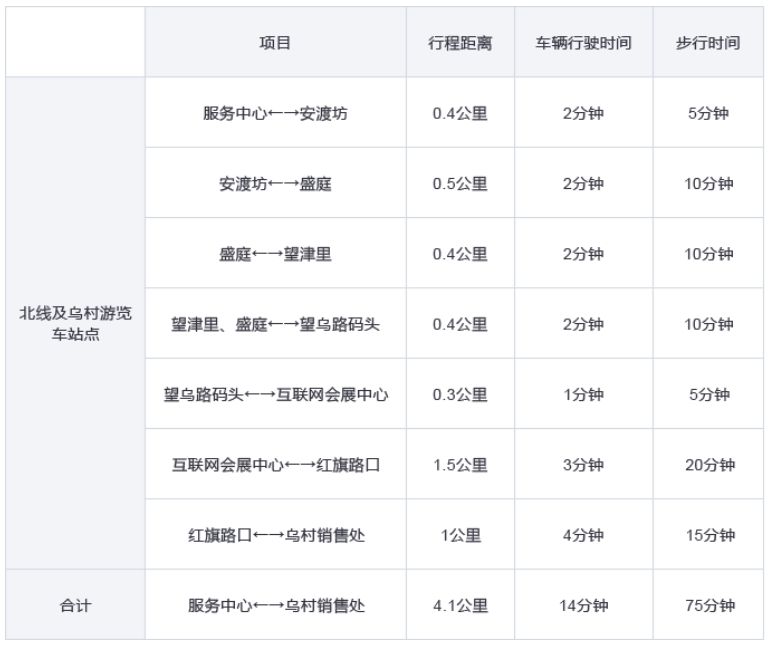The height and width of the screenshot is (647, 768).
Task: Click the 15分钟 walking time cell
Action: click(x=709, y=535)
